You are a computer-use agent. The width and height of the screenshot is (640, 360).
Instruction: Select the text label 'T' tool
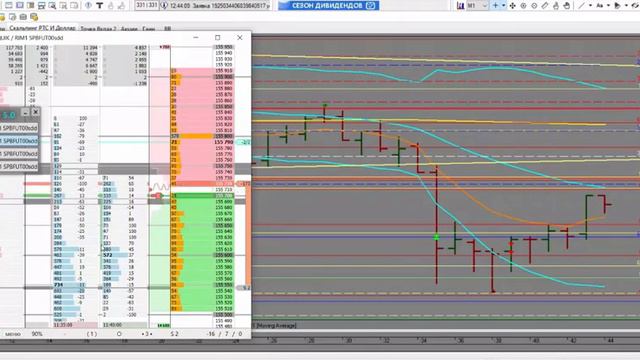tap(99, 5)
